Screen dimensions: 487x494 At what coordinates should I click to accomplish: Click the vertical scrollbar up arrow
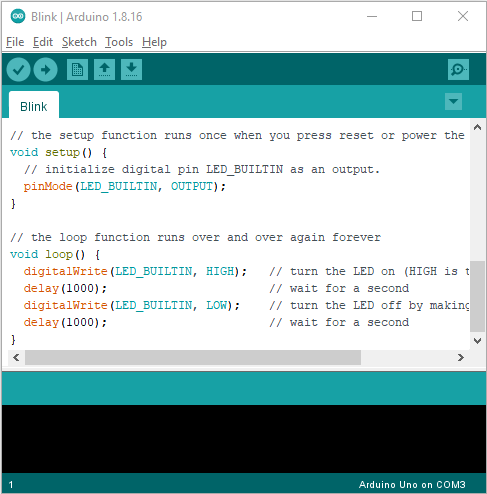[477, 127]
